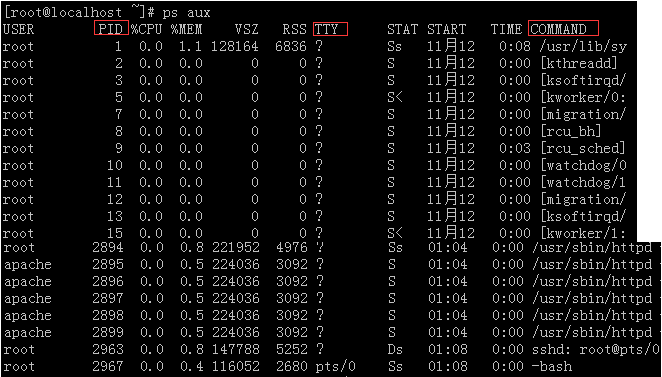Click PID 2897 of apache
662x377 pixels.
point(108,298)
